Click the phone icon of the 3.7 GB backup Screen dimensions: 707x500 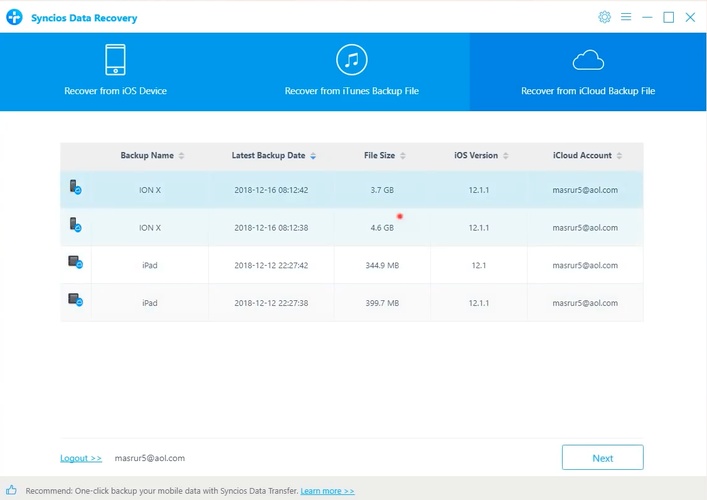tap(75, 187)
